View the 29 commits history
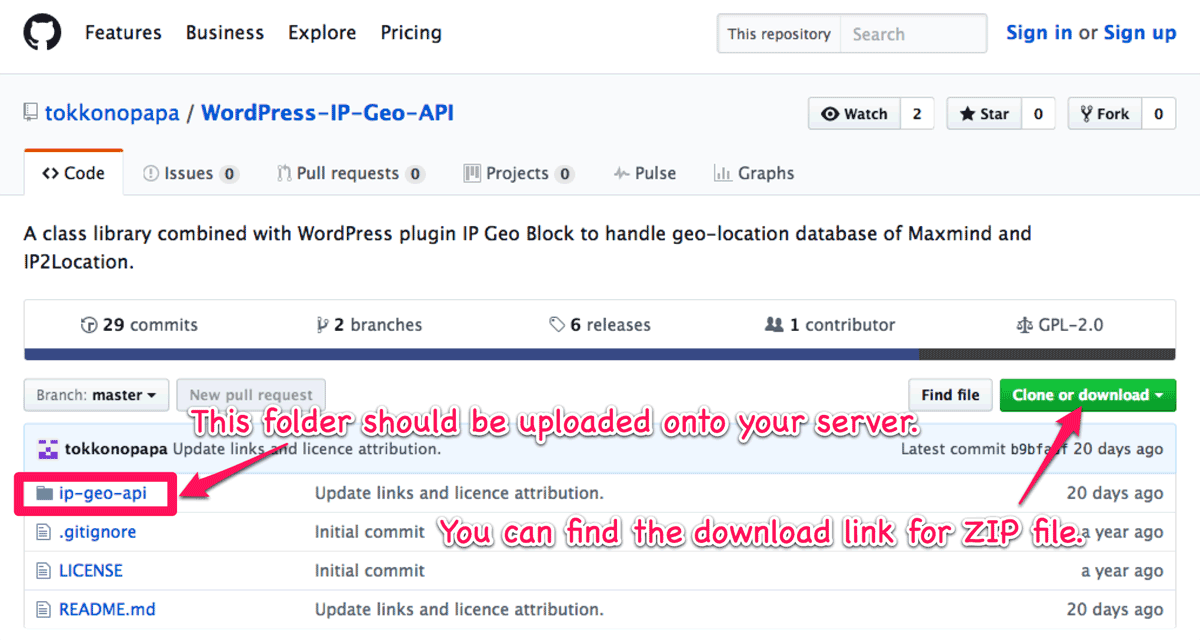This screenshot has height=640, width=1200. [139, 325]
